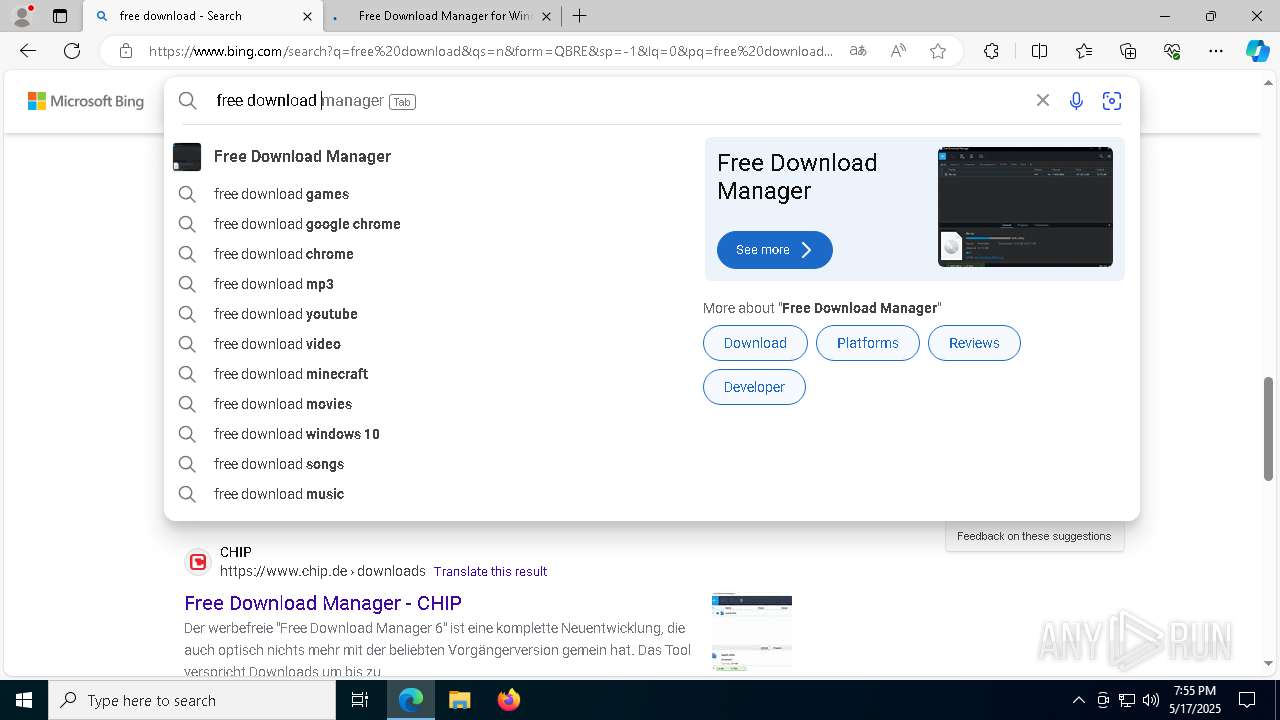Screen dimensions: 1280x720
Task: Choose suggestion 'free download mp3'
Action: point(273,284)
